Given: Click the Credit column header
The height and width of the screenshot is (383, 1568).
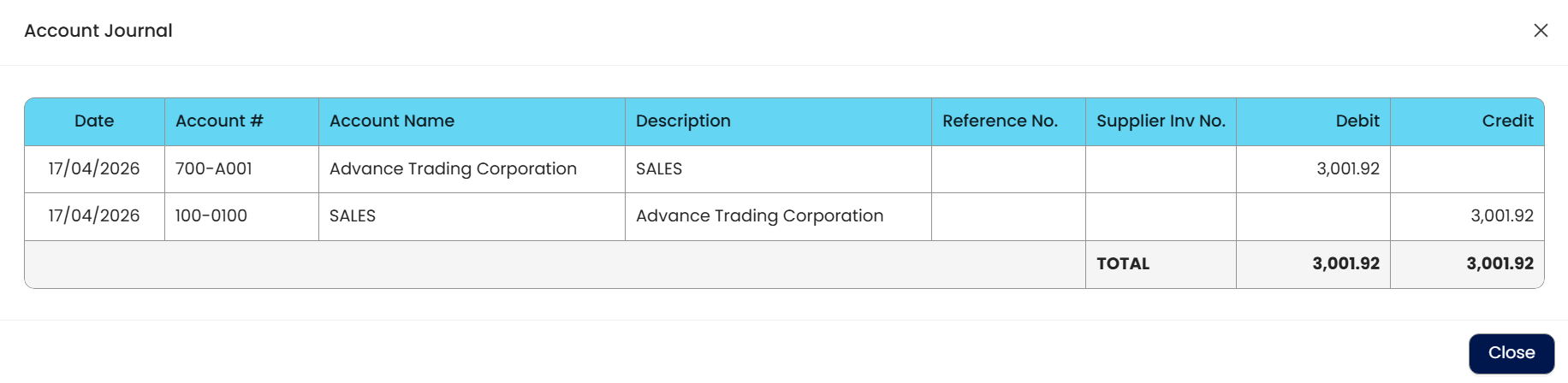Looking at the screenshot, I should tap(1507, 121).
